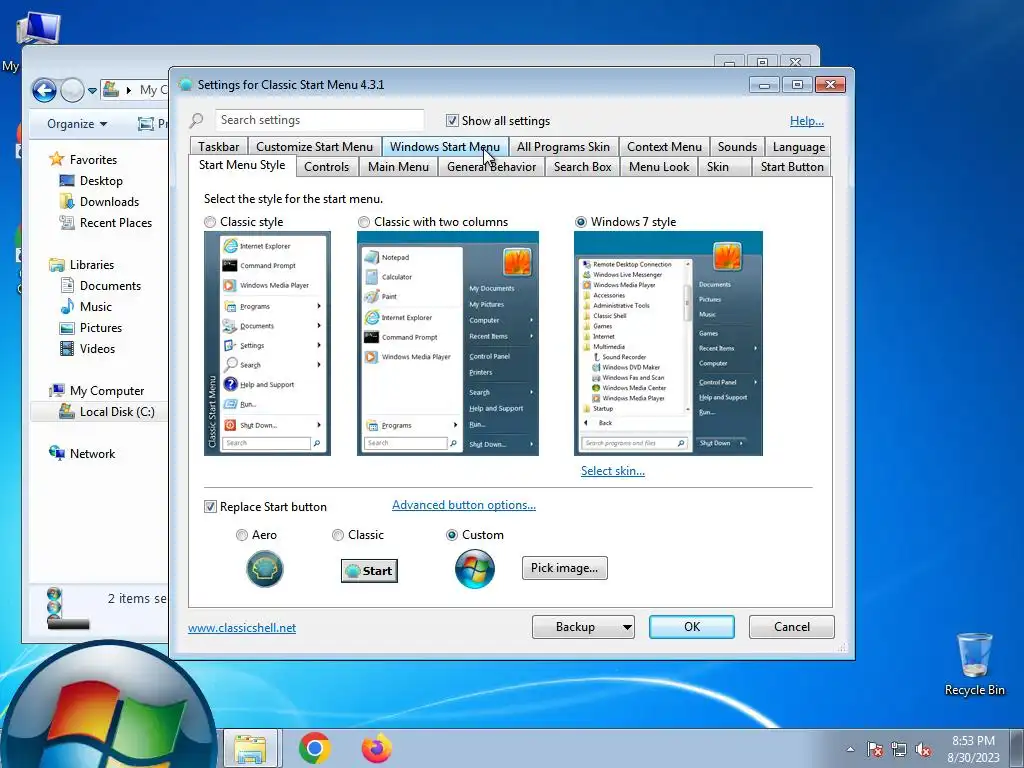The image size is (1024, 768).
Task: Open the Sounds tab
Action: click(737, 147)
